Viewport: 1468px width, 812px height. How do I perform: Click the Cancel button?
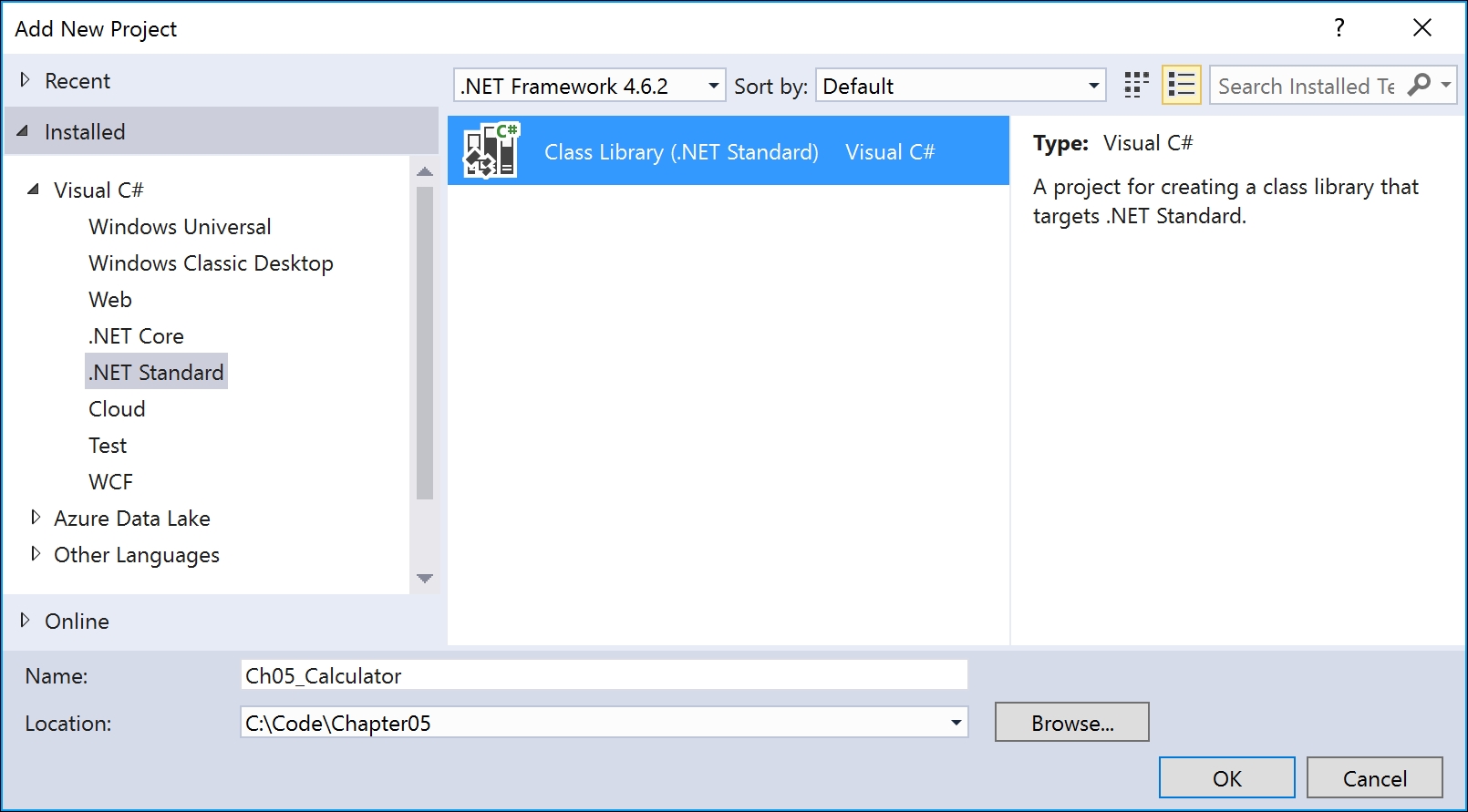click(x=1375, y=778)
